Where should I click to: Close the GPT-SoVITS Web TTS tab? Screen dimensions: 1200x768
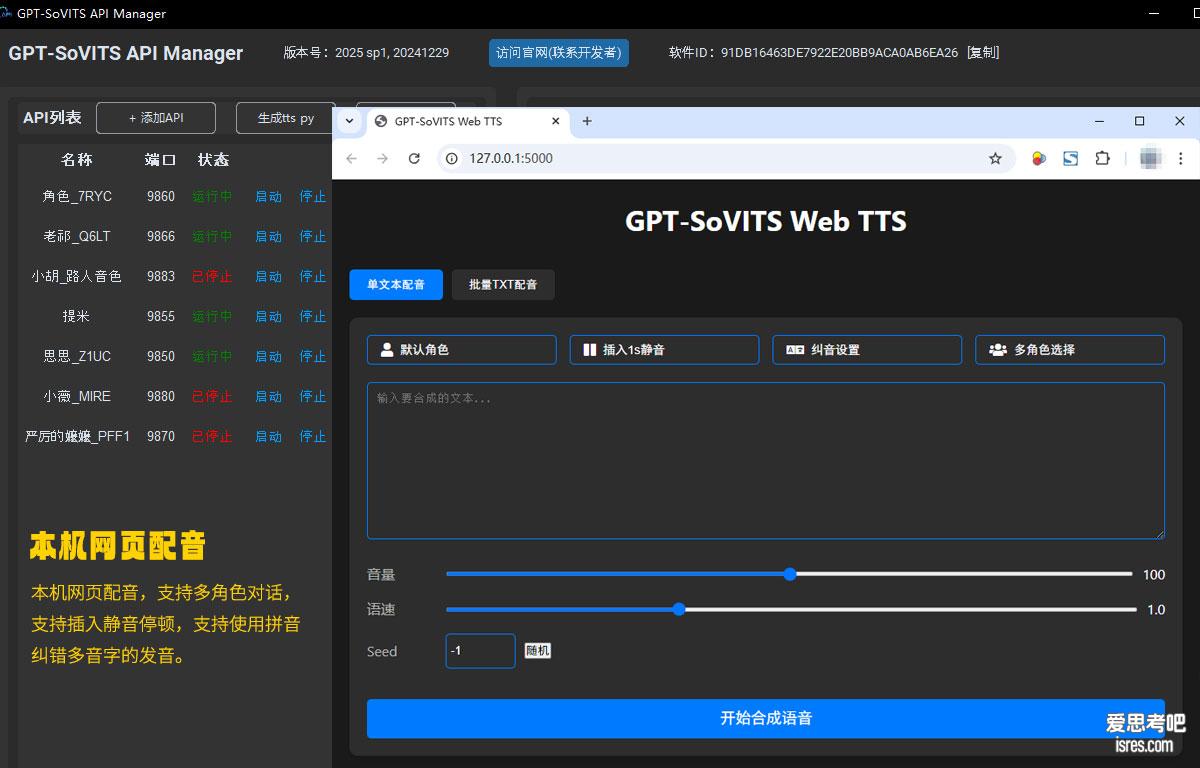coord(556,121)
